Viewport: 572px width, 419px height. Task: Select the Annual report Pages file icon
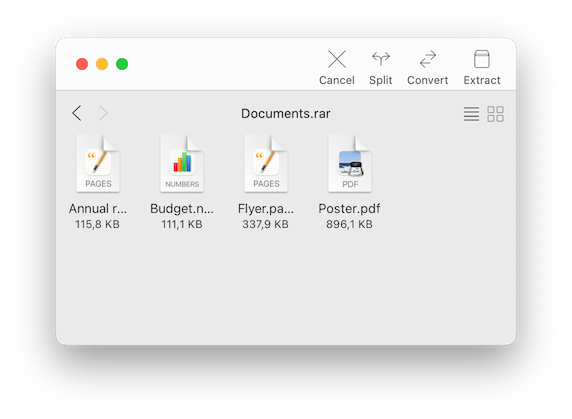tap(98, 164)
